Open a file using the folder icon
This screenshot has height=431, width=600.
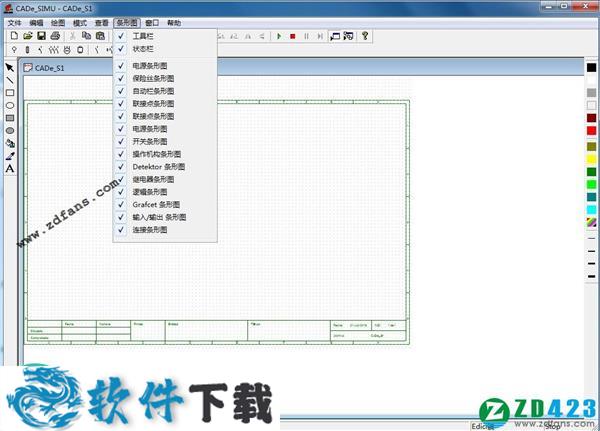[28, 36]
